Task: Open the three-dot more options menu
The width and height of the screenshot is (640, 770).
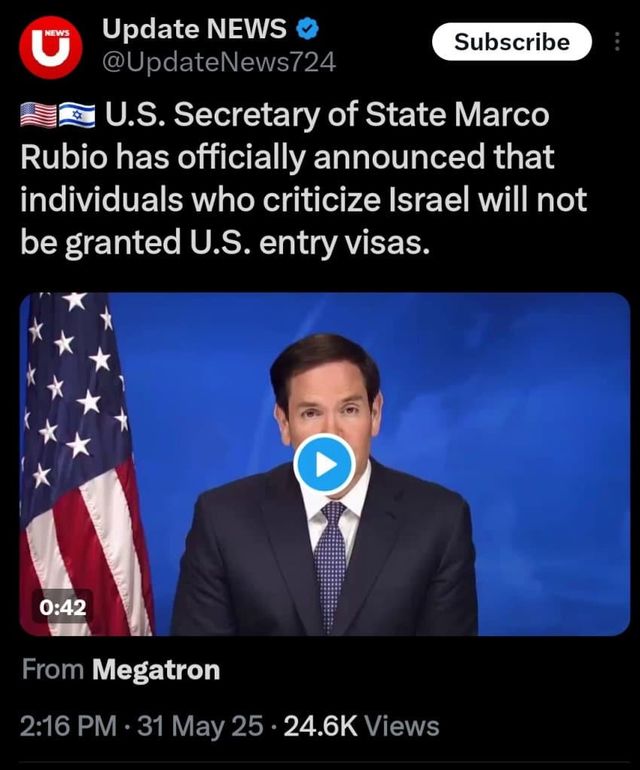Action: [x=617, y=42]
